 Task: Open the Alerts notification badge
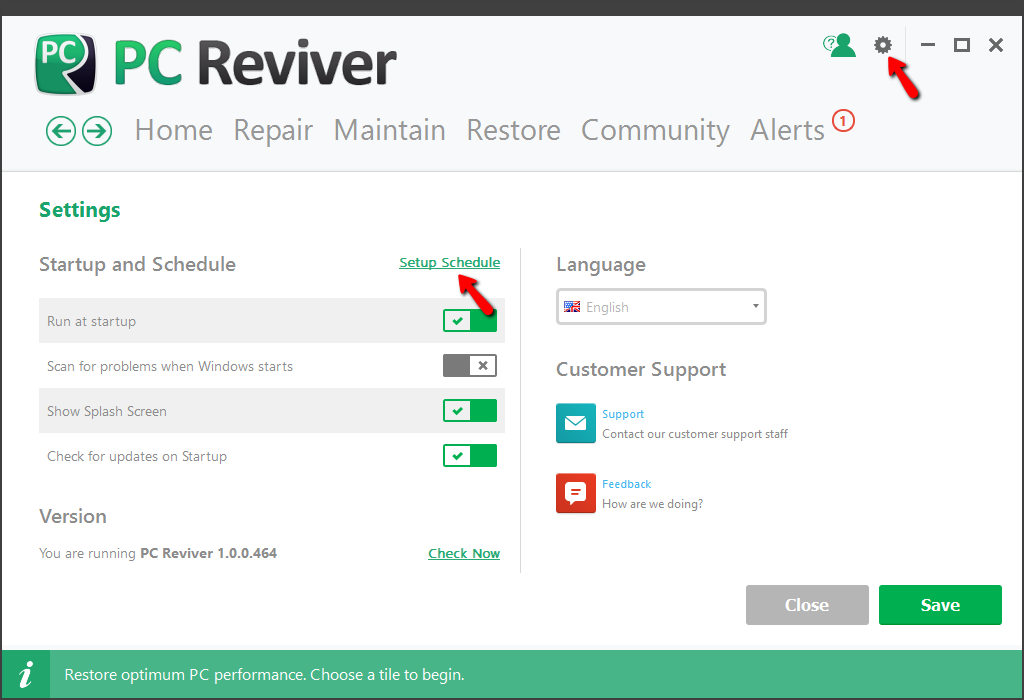[x=843, y=122]
